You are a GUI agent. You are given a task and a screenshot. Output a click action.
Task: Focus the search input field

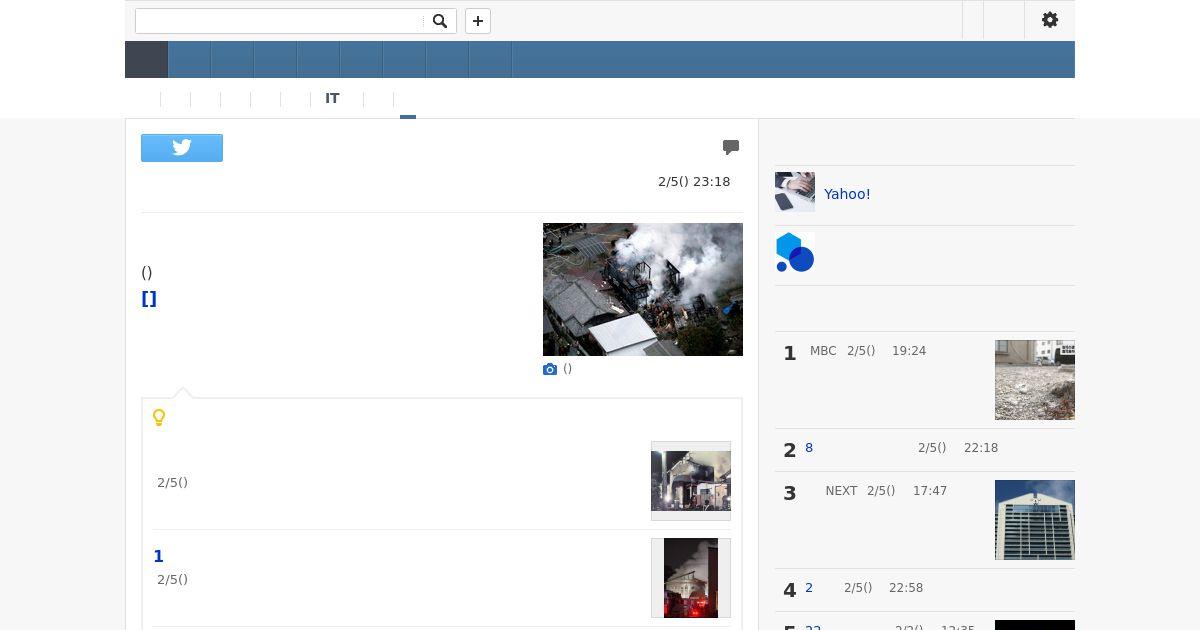[281, 21]
